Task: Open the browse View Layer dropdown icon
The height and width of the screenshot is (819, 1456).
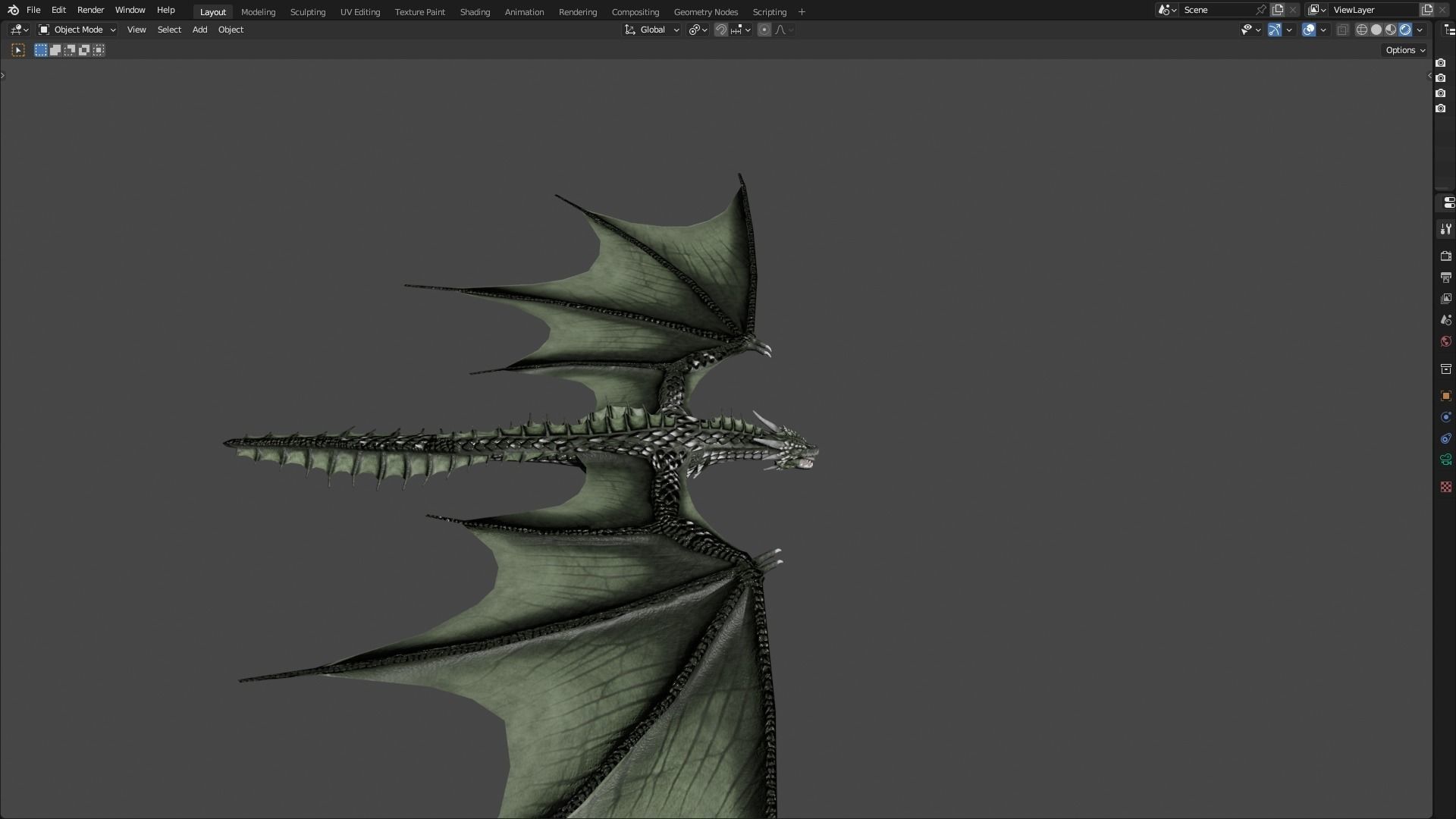Action: tap(1316, 10)
